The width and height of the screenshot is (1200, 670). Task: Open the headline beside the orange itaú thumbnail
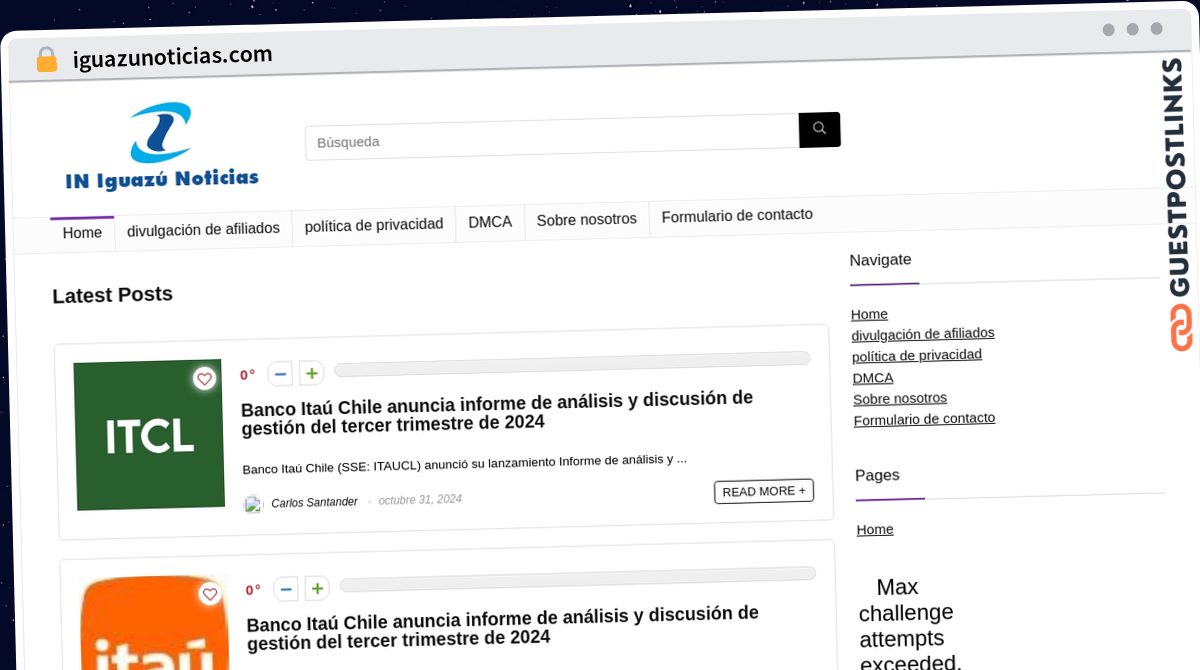pos(503,627)
